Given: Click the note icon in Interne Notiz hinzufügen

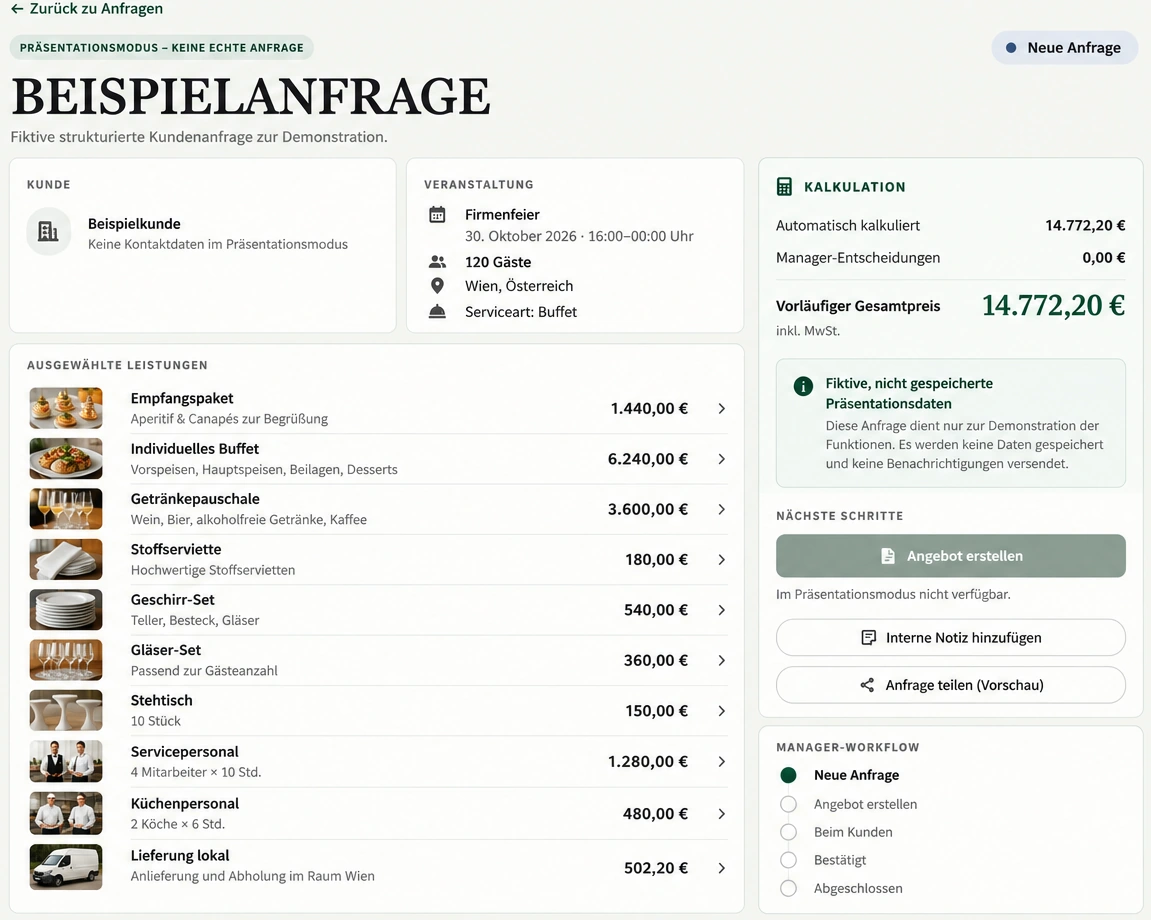Looking at the screenshot, I should [x=868, y=637].
